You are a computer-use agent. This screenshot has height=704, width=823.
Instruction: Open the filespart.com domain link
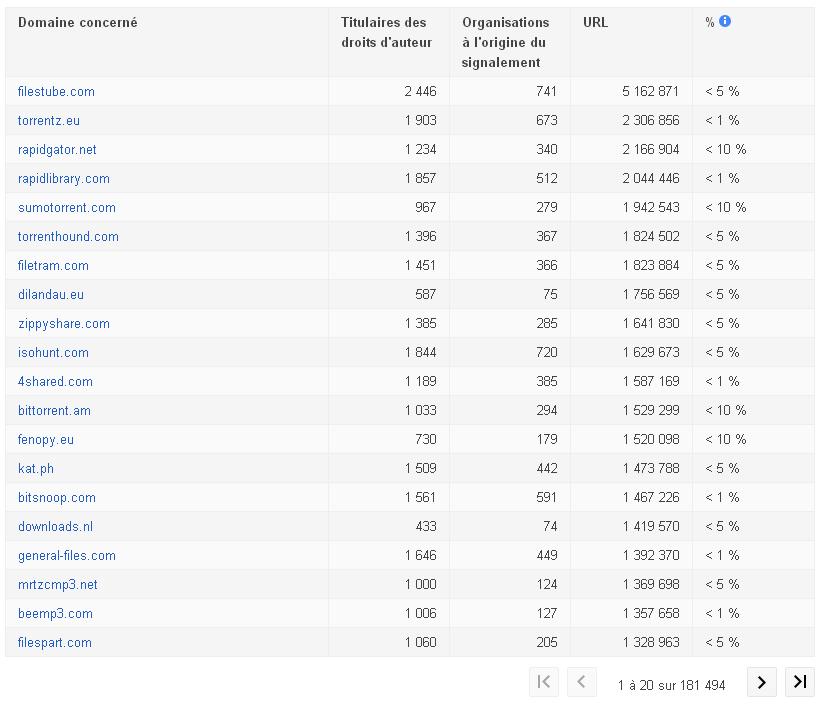[55, 643]
